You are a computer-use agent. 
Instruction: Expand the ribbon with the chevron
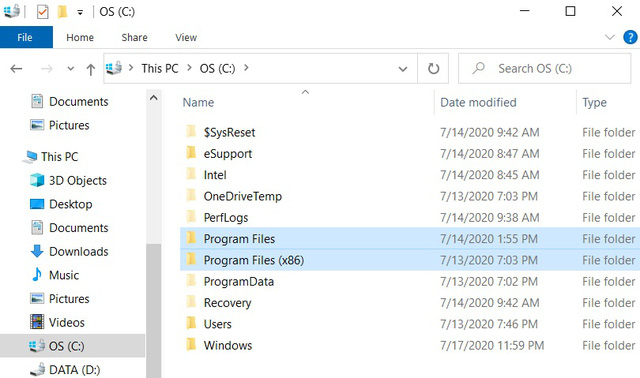point(610,38)
